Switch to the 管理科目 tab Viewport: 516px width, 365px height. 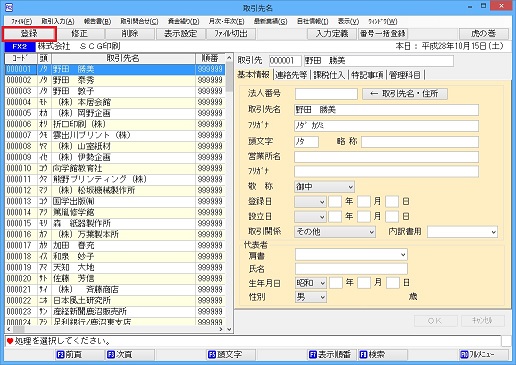[x=405, y=75]
